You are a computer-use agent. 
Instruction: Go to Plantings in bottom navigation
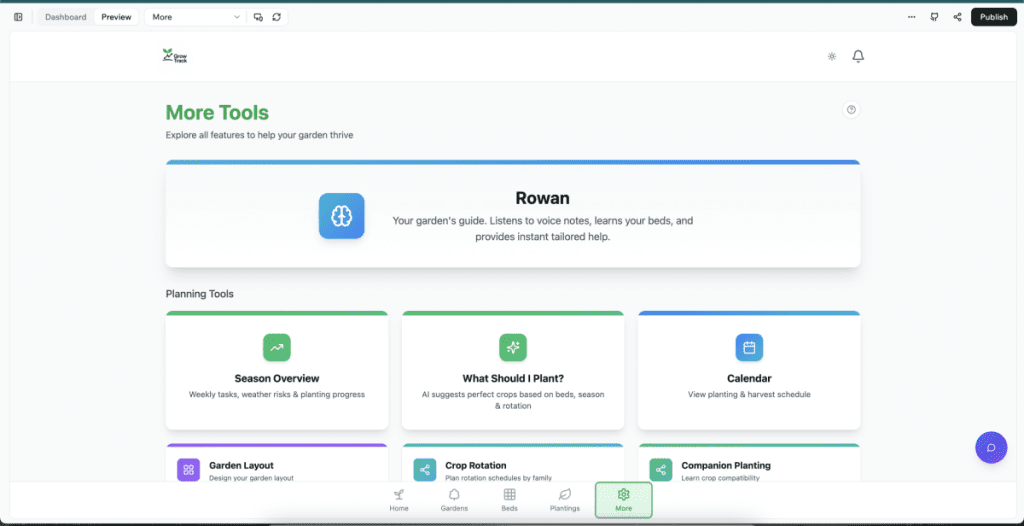pos(565,501)
